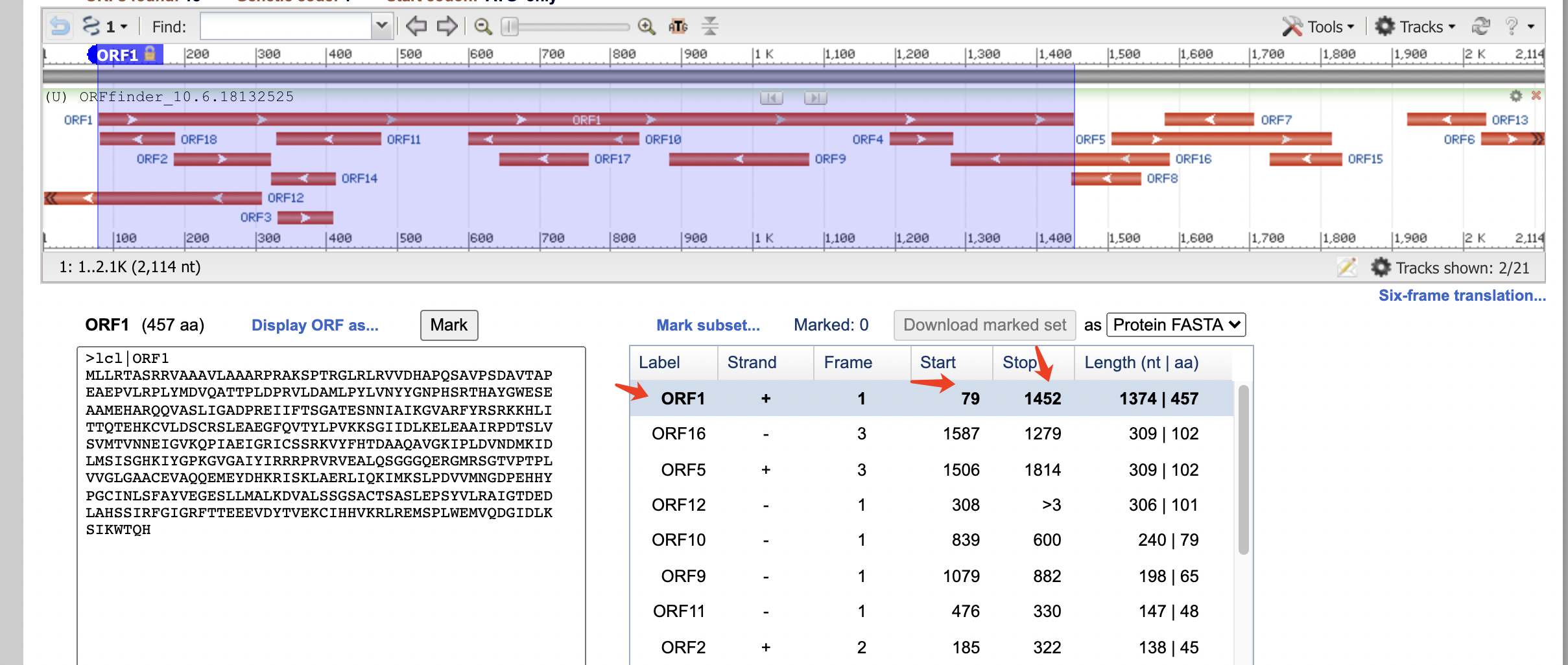Image resolution: width=1568 pixels, height=665 pixels.
Task: Click the forward navigation arrow icon
Action: coord(447,26)
